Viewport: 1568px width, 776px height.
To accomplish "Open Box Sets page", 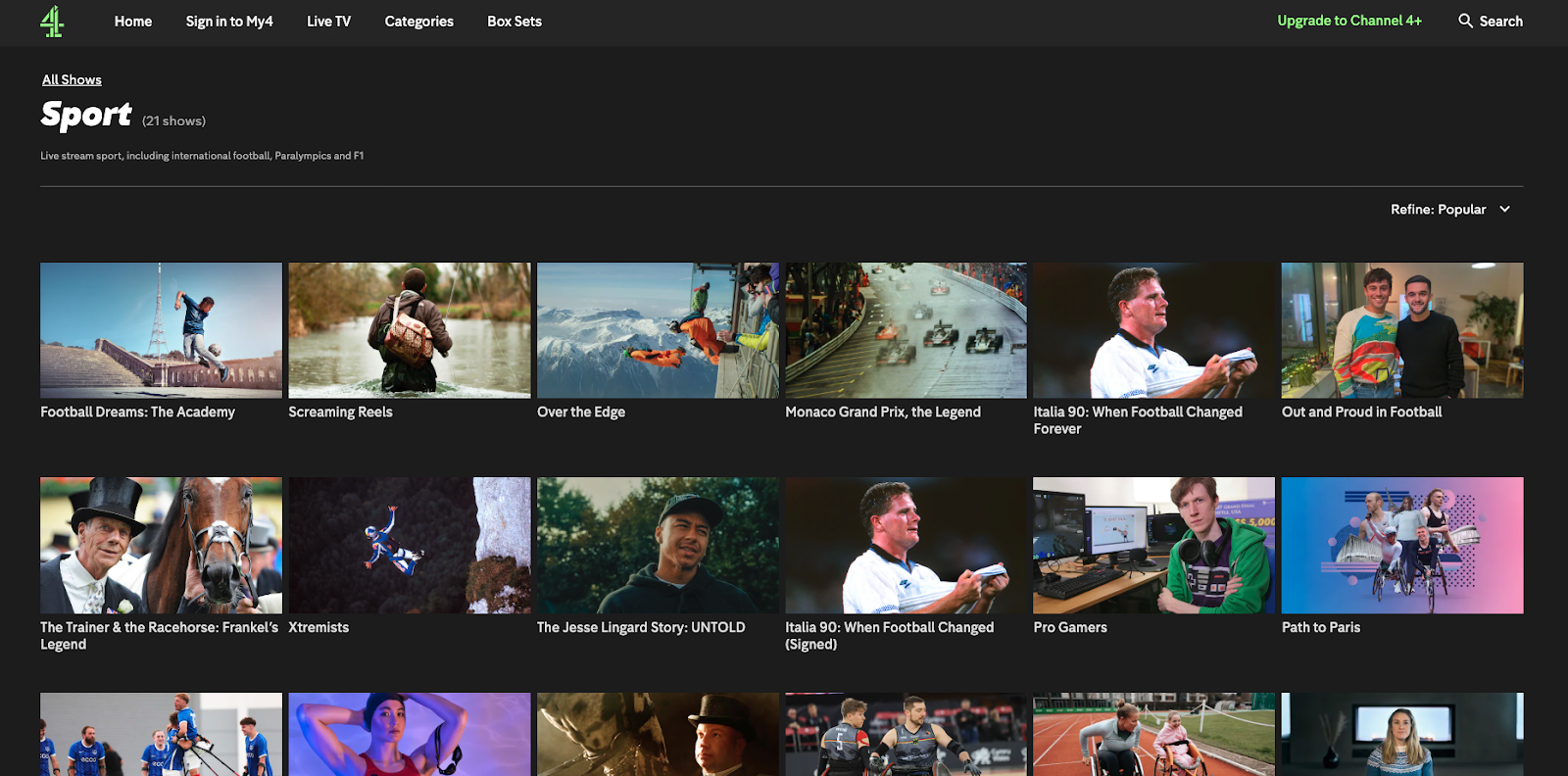I will [x=514, y=22].
